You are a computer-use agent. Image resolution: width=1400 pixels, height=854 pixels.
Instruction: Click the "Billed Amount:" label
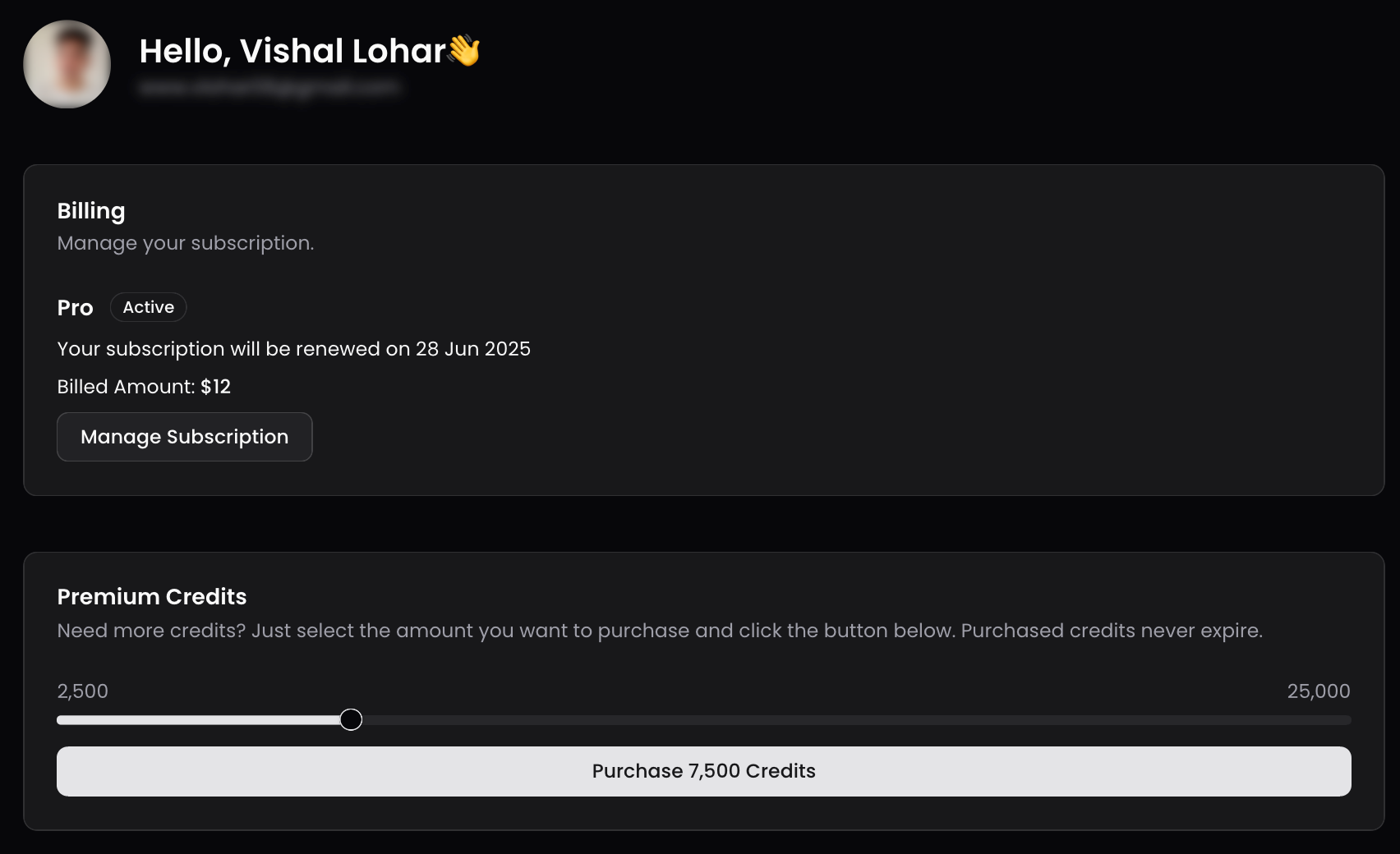click(x=126, y=387)
